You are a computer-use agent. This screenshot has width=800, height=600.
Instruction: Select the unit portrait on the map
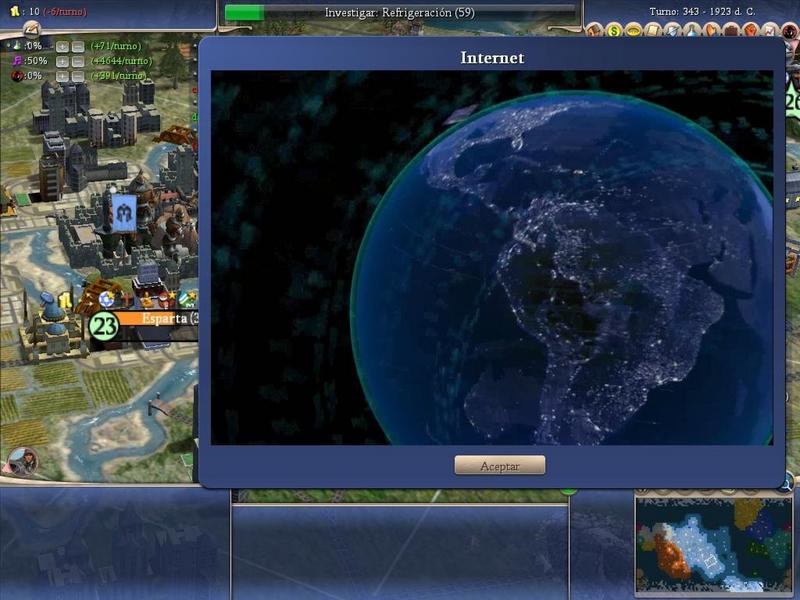pyautogui.click(x=22, y=461)
